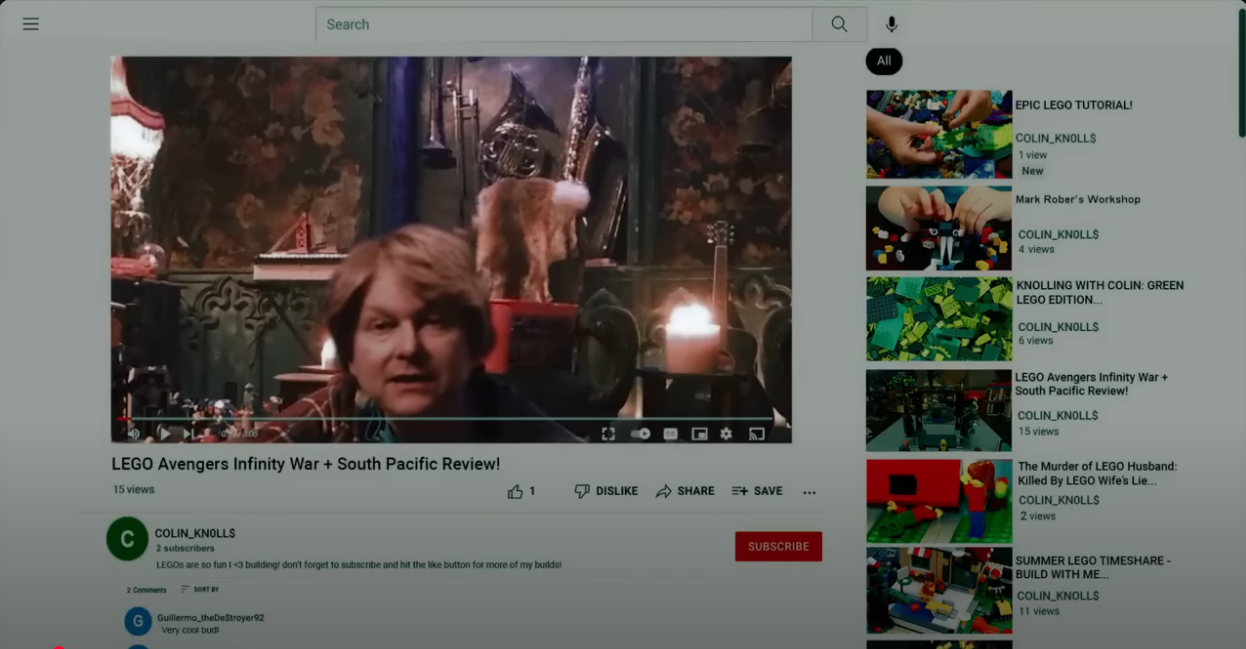
Task: Save the video to a playlist
Action: [757, 491]
